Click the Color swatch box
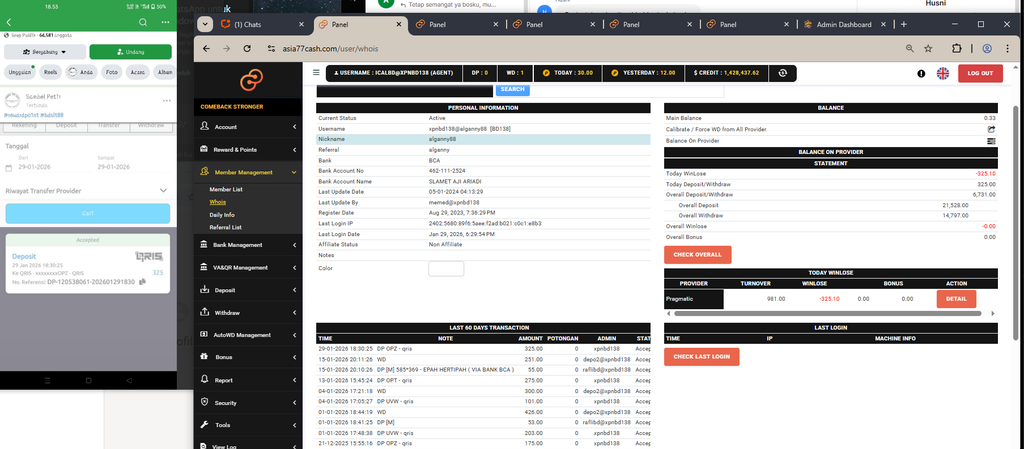This screenshot has width=1024, height=449. tap(446, 268)
